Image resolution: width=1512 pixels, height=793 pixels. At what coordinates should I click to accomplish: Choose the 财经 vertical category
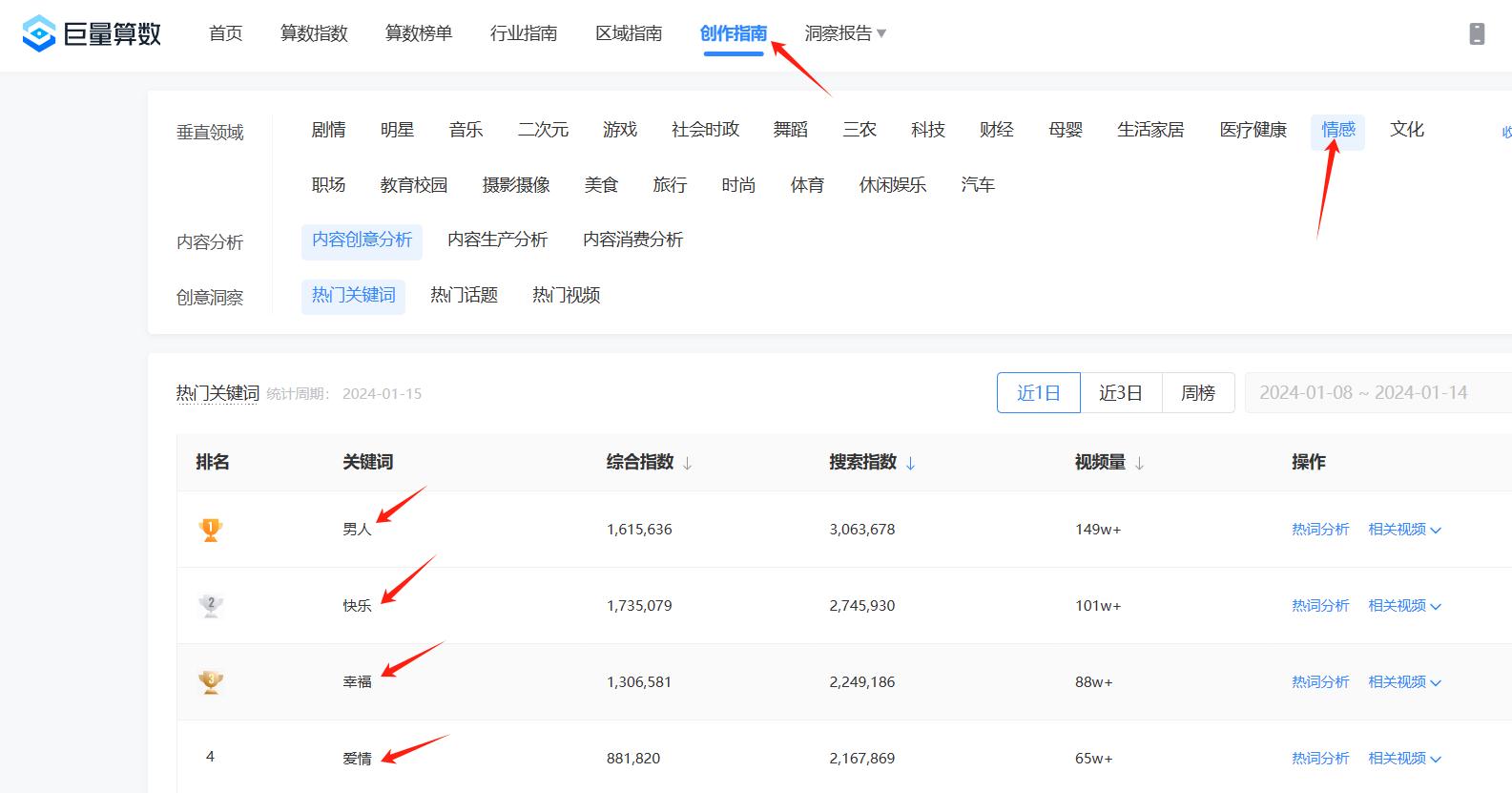coord(996,130)
